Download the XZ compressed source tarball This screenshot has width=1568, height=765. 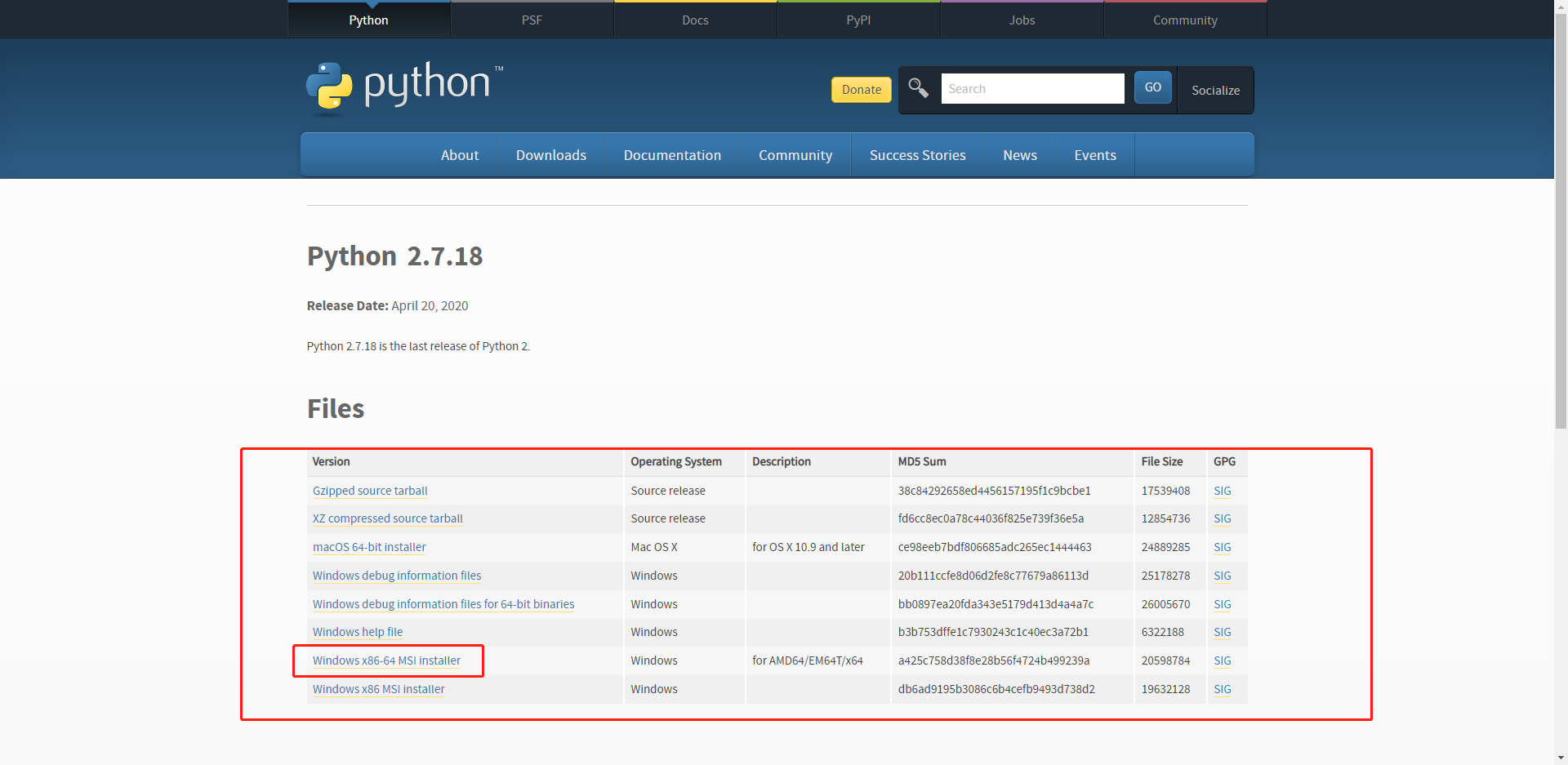(388, 518)
